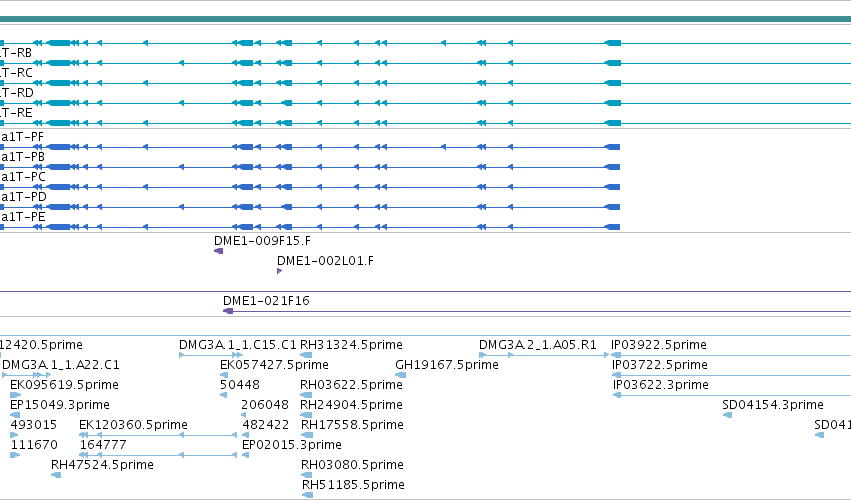Viewport: 851px width, 500px height.
Task: Click the IP03922.5prime EST label
Action: click(x=658, y=345)
